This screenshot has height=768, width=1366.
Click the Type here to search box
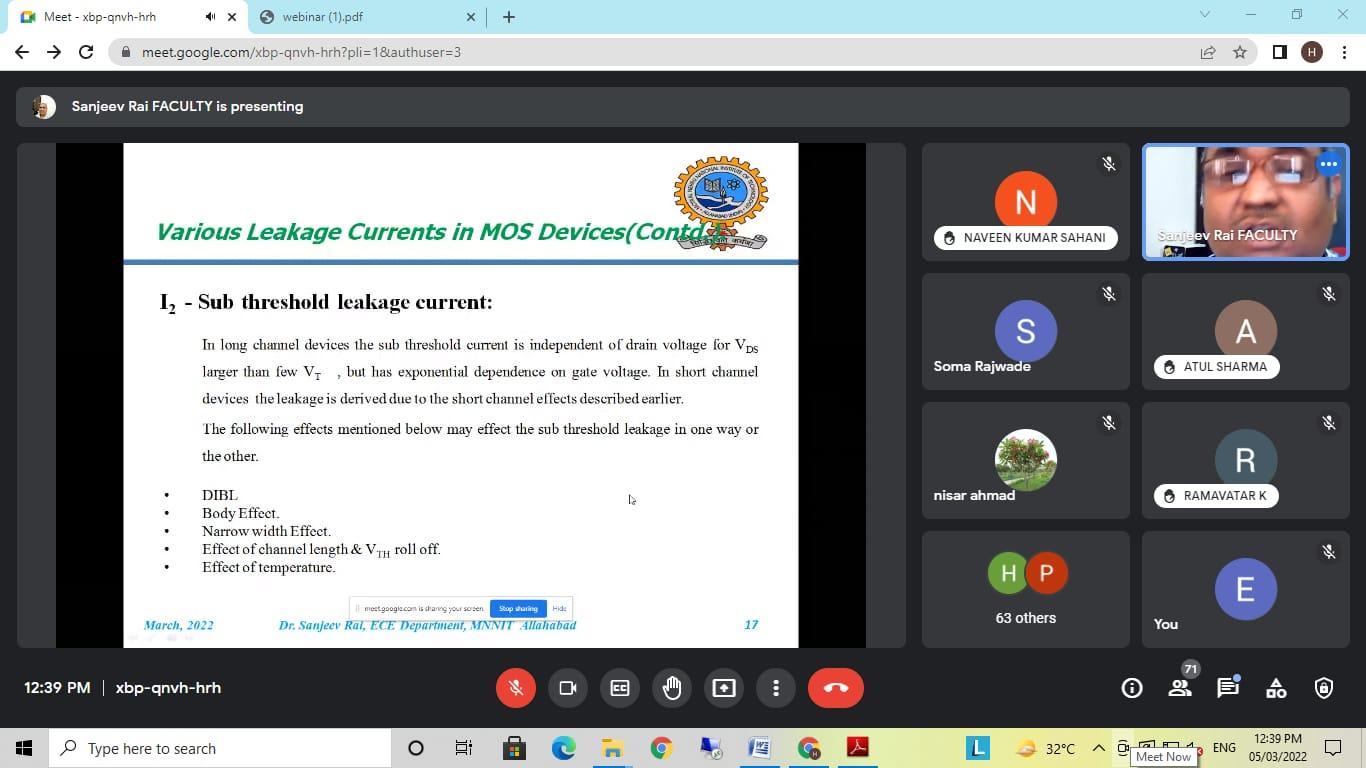pyautogui.click(x=220, y=748)
